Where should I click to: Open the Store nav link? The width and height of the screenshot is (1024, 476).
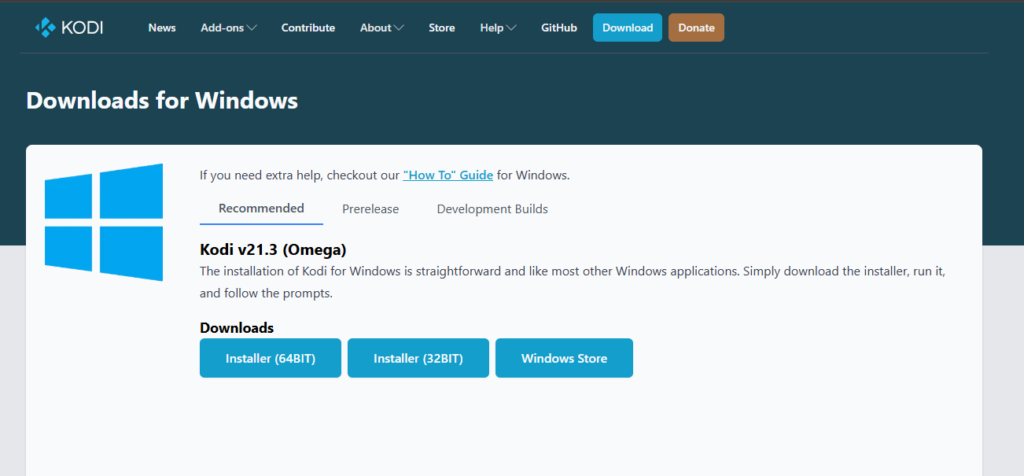pyautogui.click(x=442, y=28)
